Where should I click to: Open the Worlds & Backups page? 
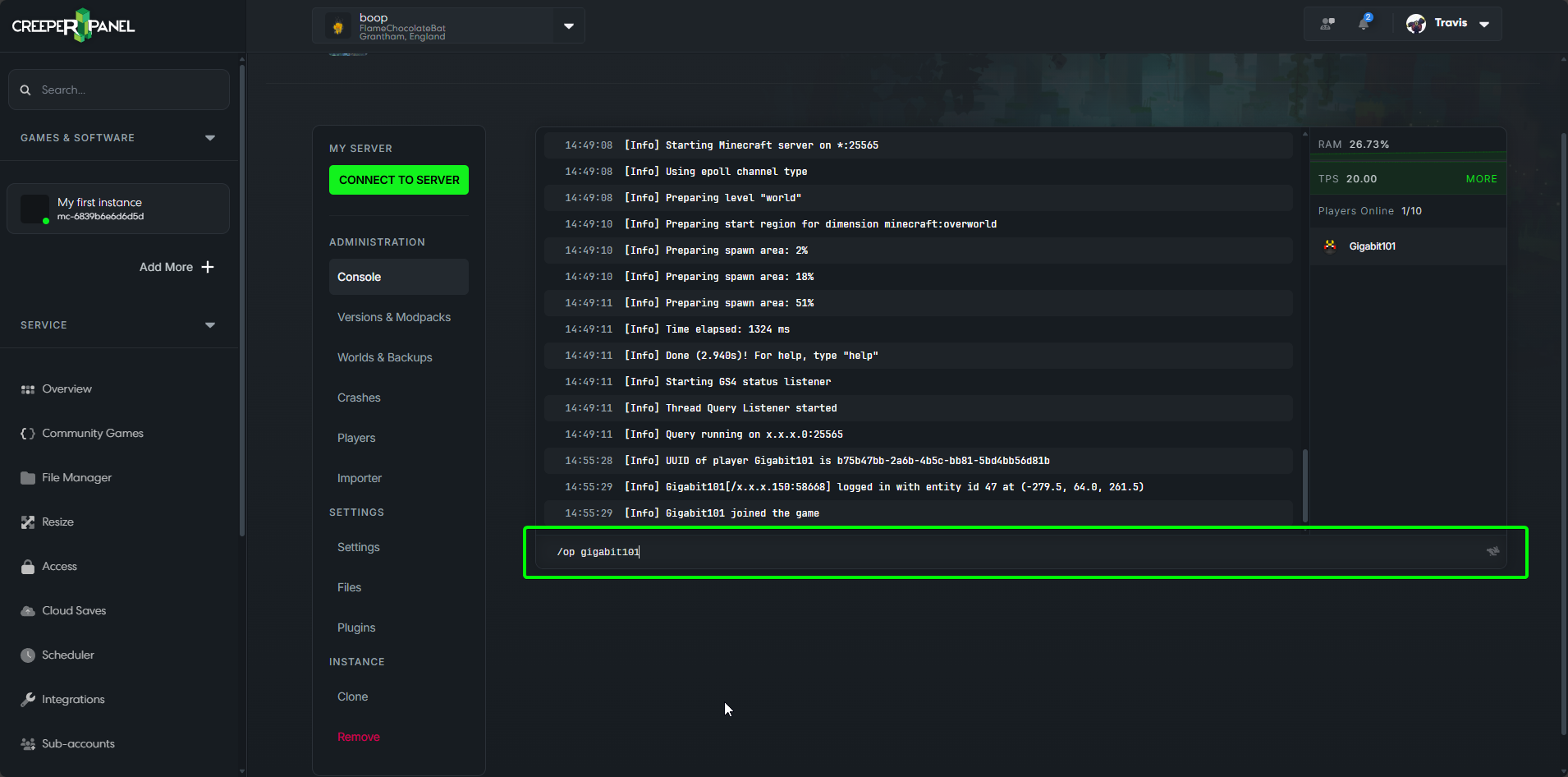coord(384,357)
